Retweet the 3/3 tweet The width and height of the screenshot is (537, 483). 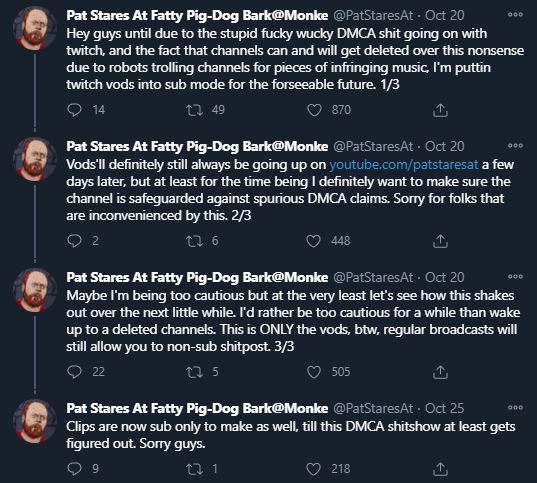point(194,372)
